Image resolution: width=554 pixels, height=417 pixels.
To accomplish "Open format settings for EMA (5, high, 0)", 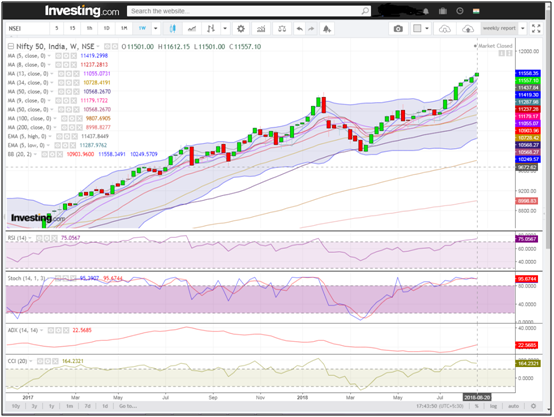I will pos(67,136).
